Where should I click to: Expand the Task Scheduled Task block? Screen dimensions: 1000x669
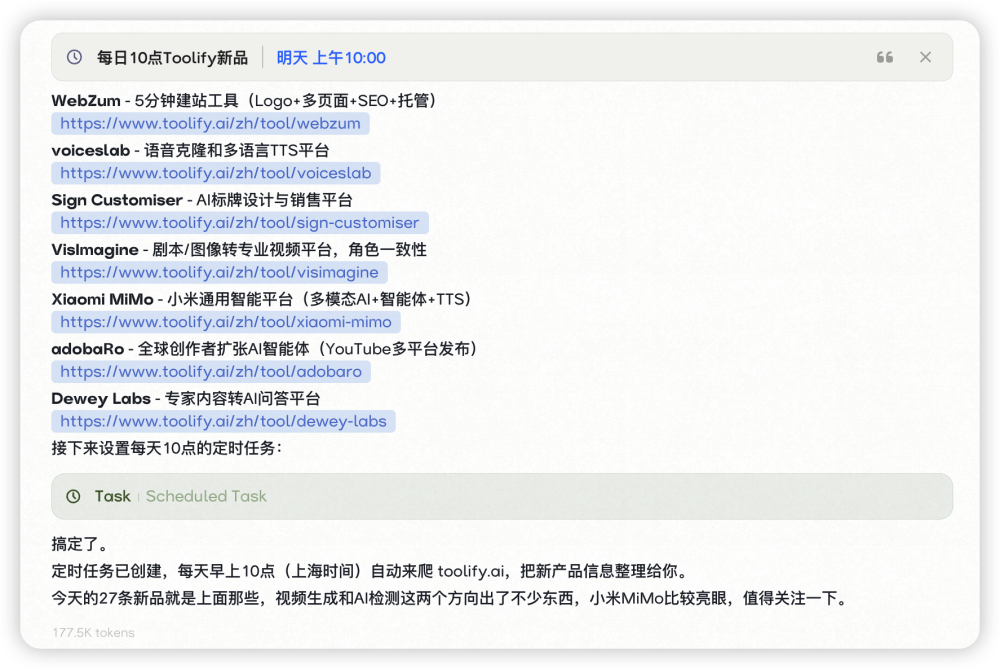(x=502, y=496)
